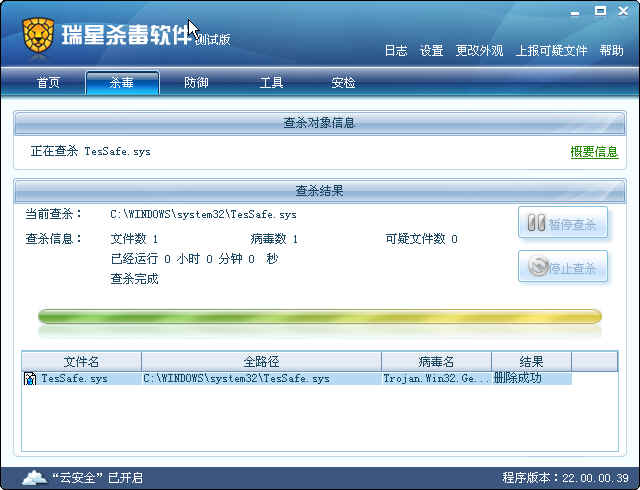Click the 测试版 label by the title
This screenshot has height=490, width=640.
click(x=213, y=40)
